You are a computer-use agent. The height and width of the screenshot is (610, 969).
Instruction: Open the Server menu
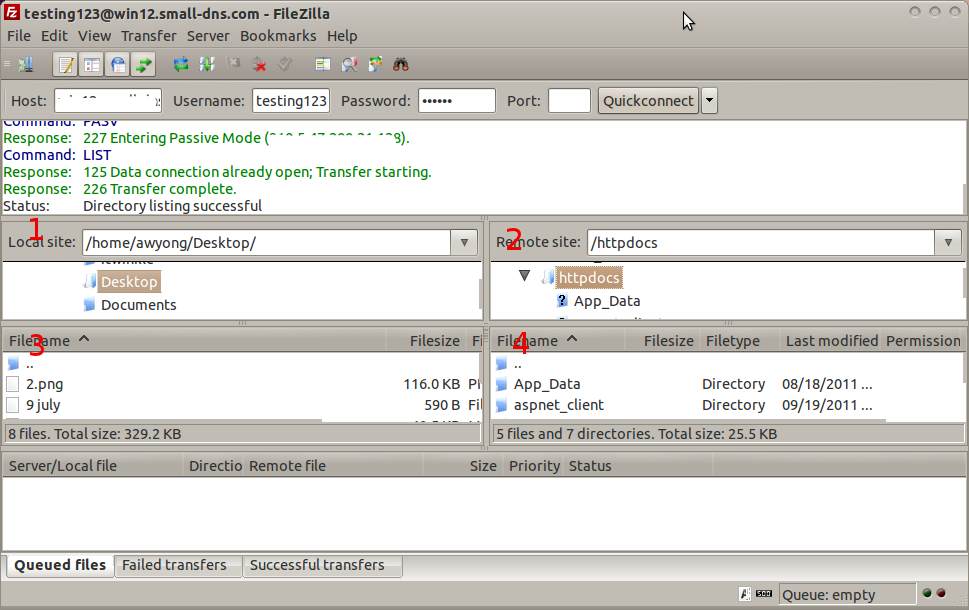coord(208,36)
